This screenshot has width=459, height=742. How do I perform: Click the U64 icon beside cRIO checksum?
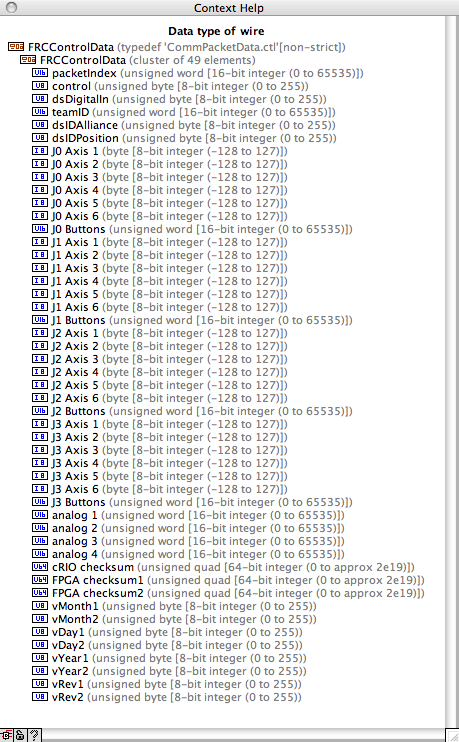pyautogui.click(x=40, y=566)
